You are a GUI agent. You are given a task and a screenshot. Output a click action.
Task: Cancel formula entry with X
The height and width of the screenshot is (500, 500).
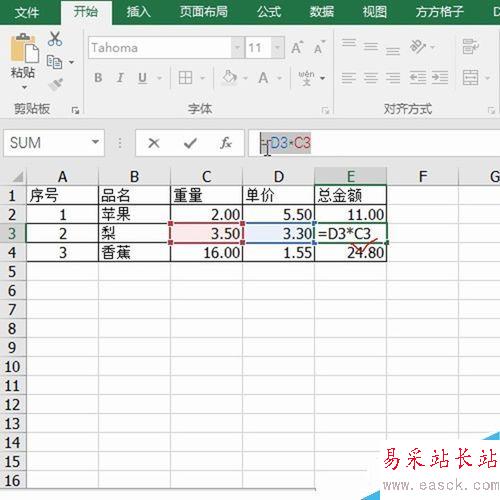pyautogui.click(x=154, y=143)
